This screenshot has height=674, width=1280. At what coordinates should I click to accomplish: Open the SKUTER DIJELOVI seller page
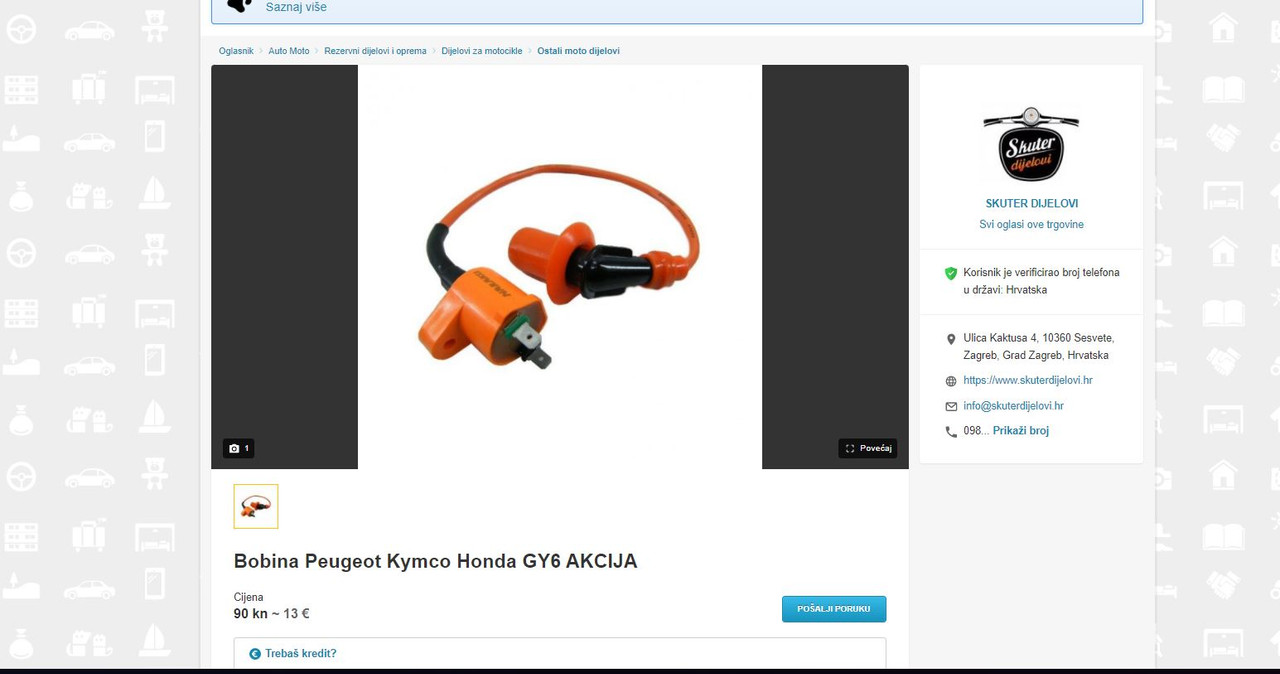click(x=1031, y=203)
